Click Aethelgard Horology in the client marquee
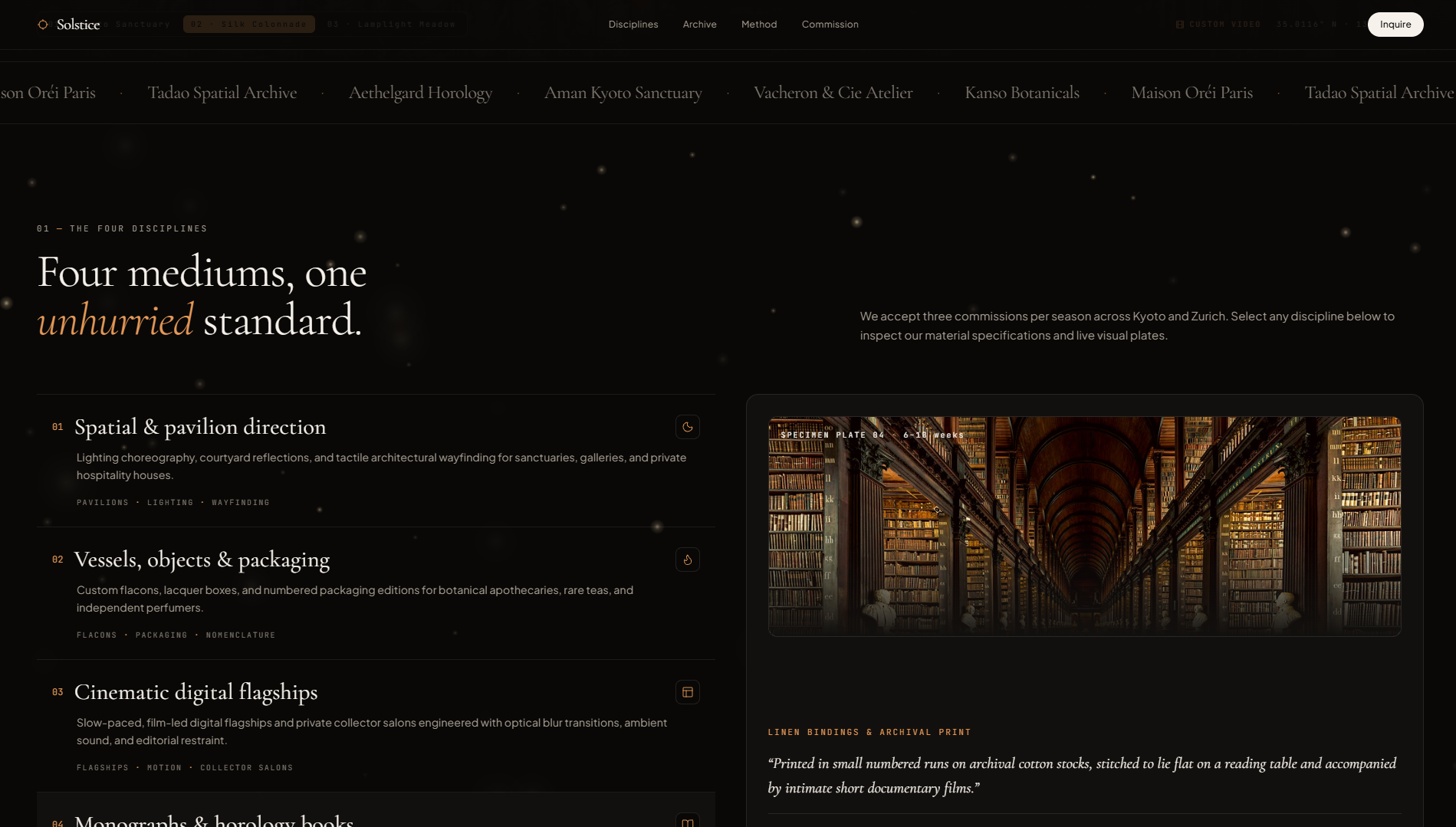 [420, 93]
